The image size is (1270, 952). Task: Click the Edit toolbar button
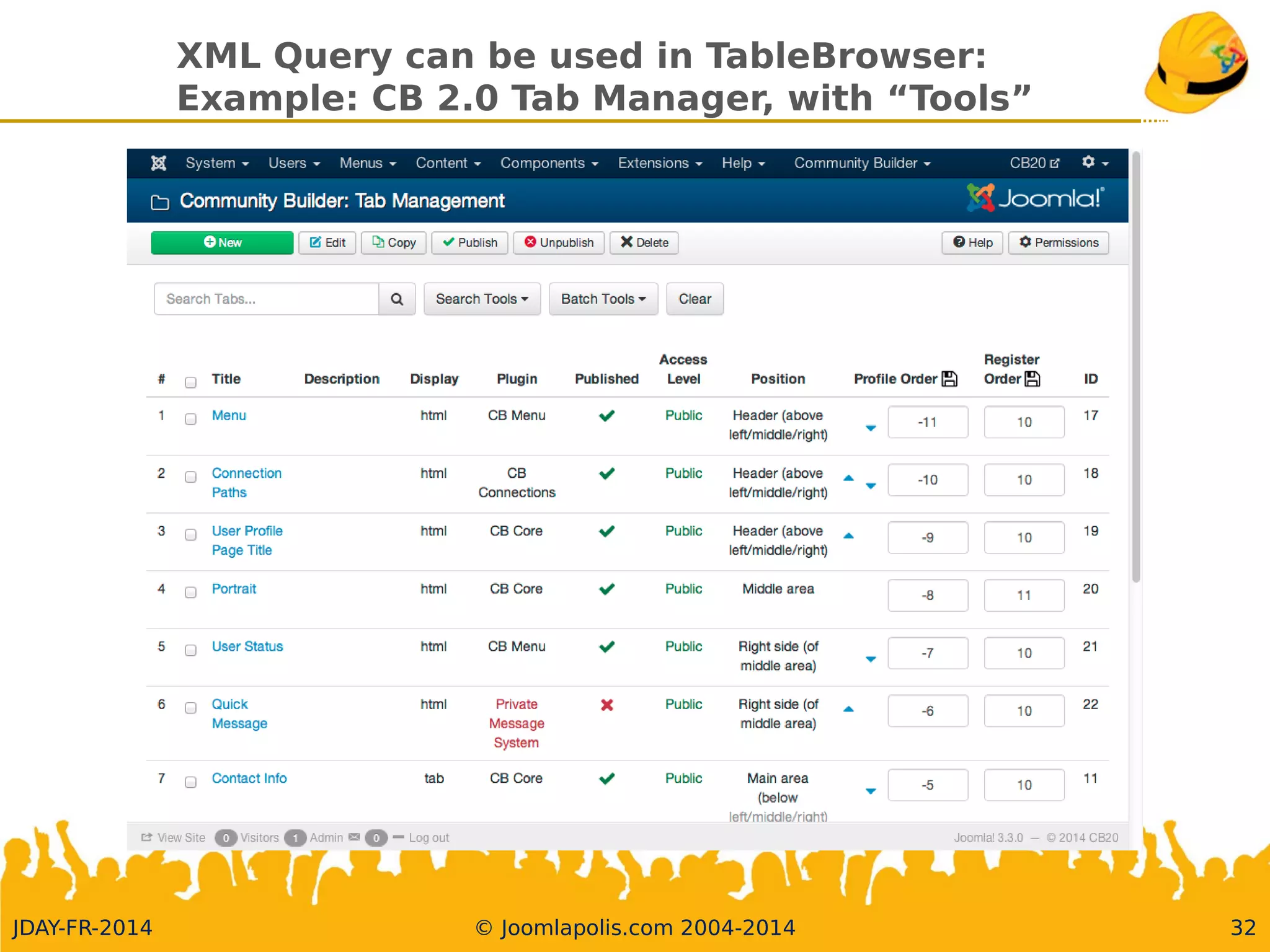click(x=327, y=242)
